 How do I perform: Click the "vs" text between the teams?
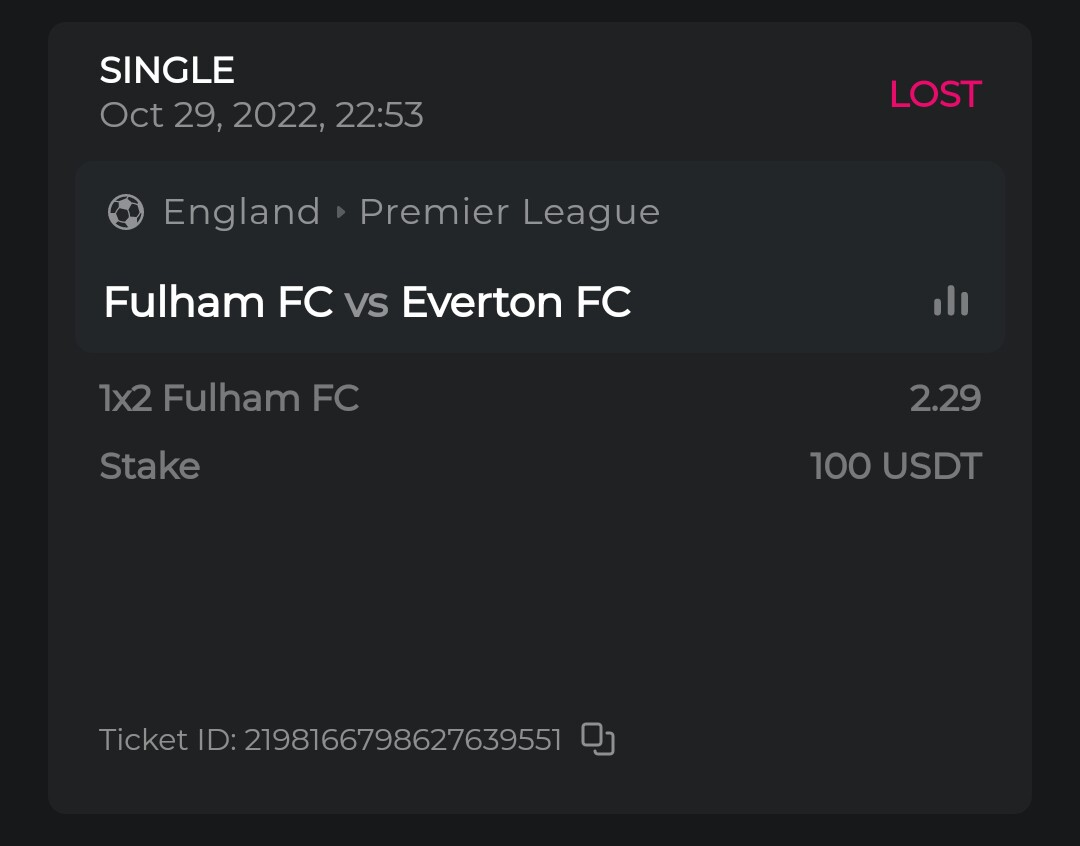click(x=366, y=303)
